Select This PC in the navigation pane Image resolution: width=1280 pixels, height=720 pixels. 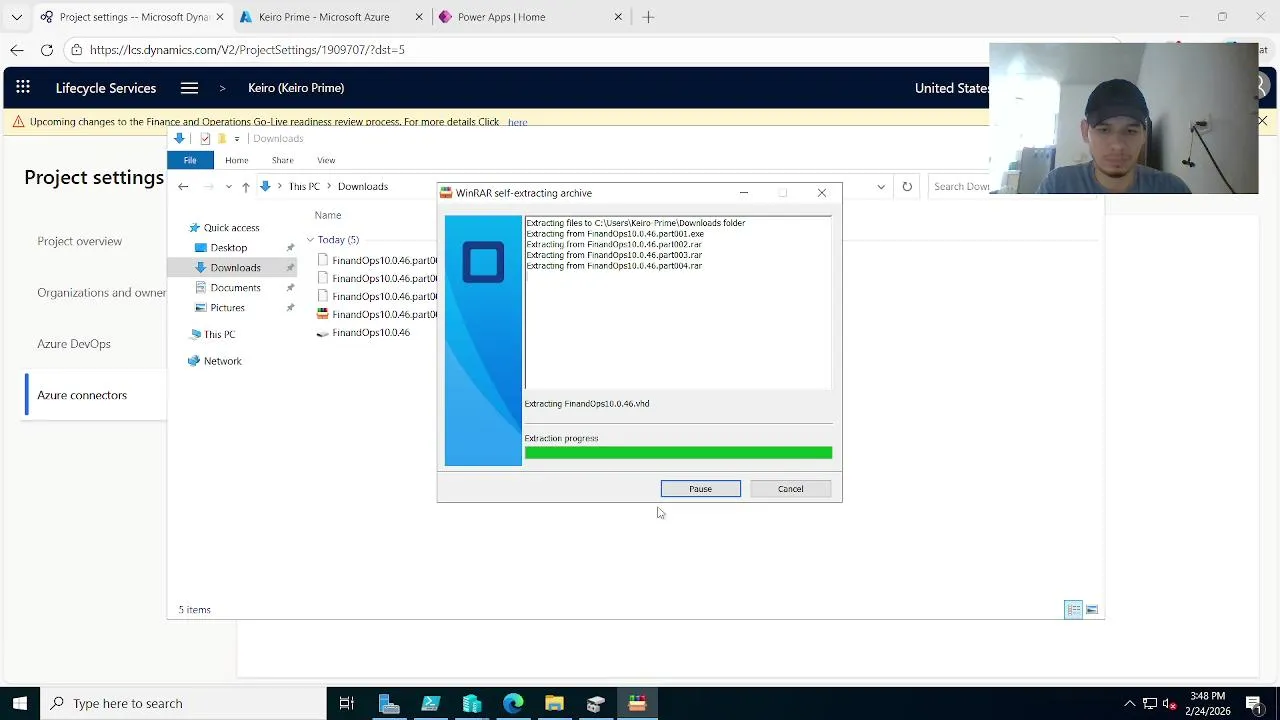[219, 335]
